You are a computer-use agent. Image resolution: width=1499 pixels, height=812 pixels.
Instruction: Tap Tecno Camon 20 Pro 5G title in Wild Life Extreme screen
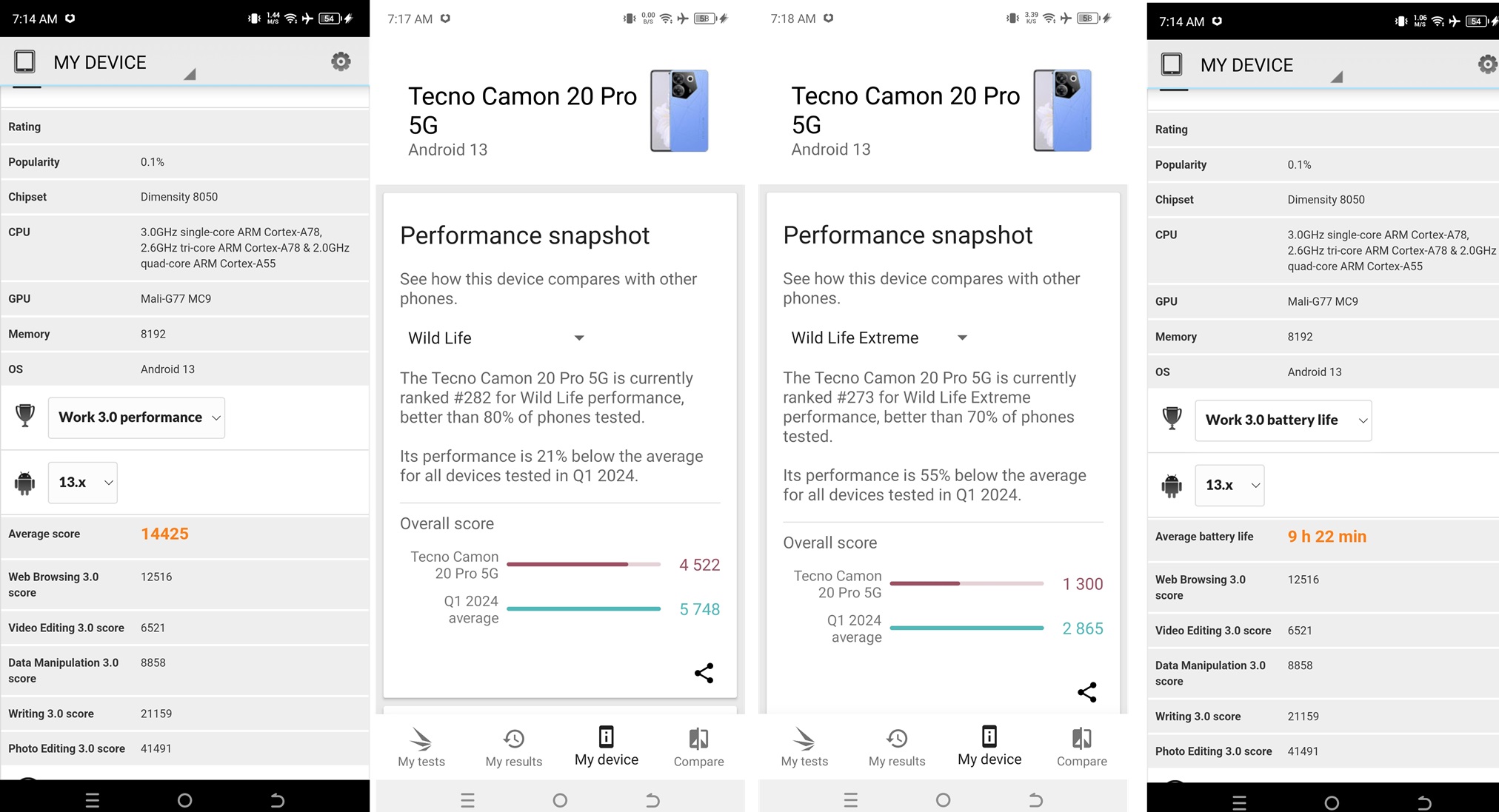(906, 110)
